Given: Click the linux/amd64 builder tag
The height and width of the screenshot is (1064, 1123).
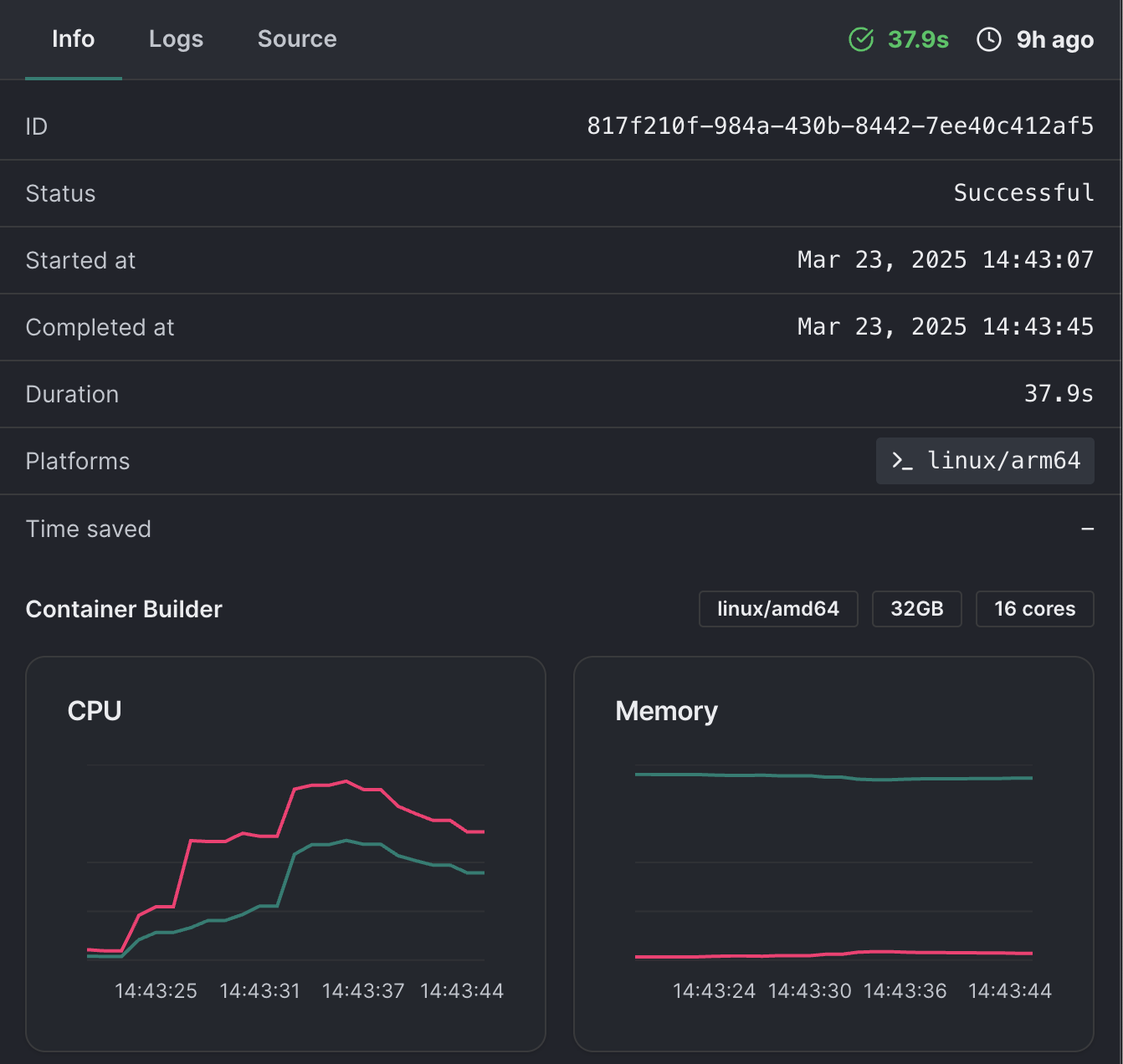Looking at the screenshot, I should coord(777,609).
